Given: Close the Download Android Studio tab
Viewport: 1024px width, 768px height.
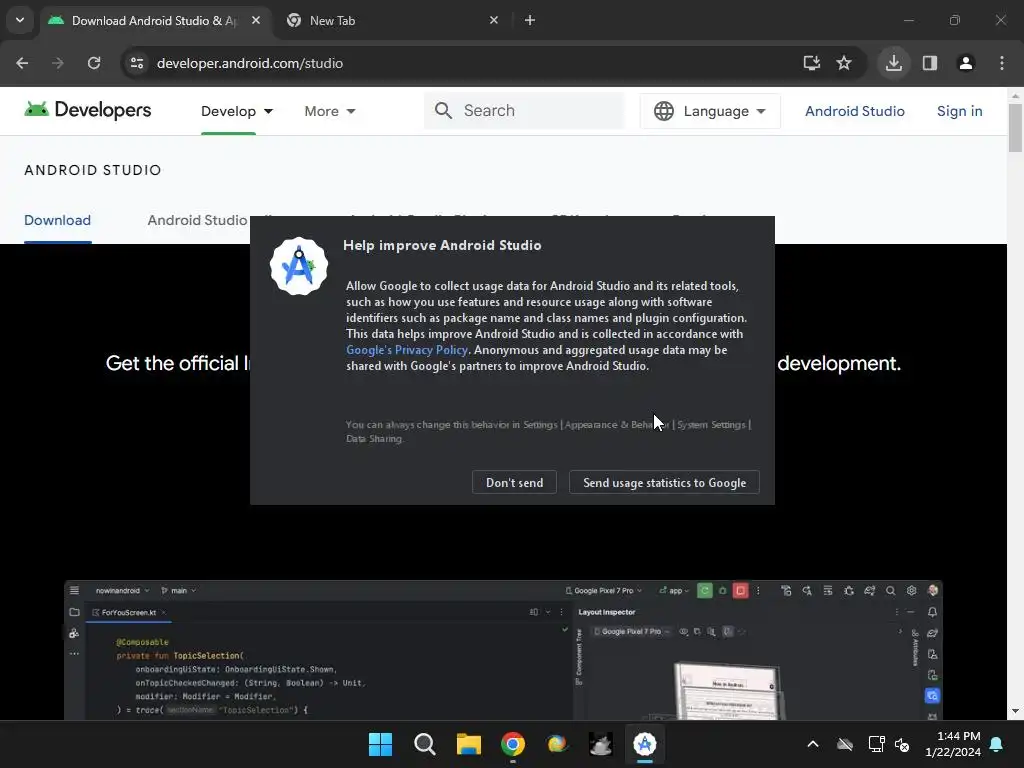Looking at the screenshot, I should 256,20.
